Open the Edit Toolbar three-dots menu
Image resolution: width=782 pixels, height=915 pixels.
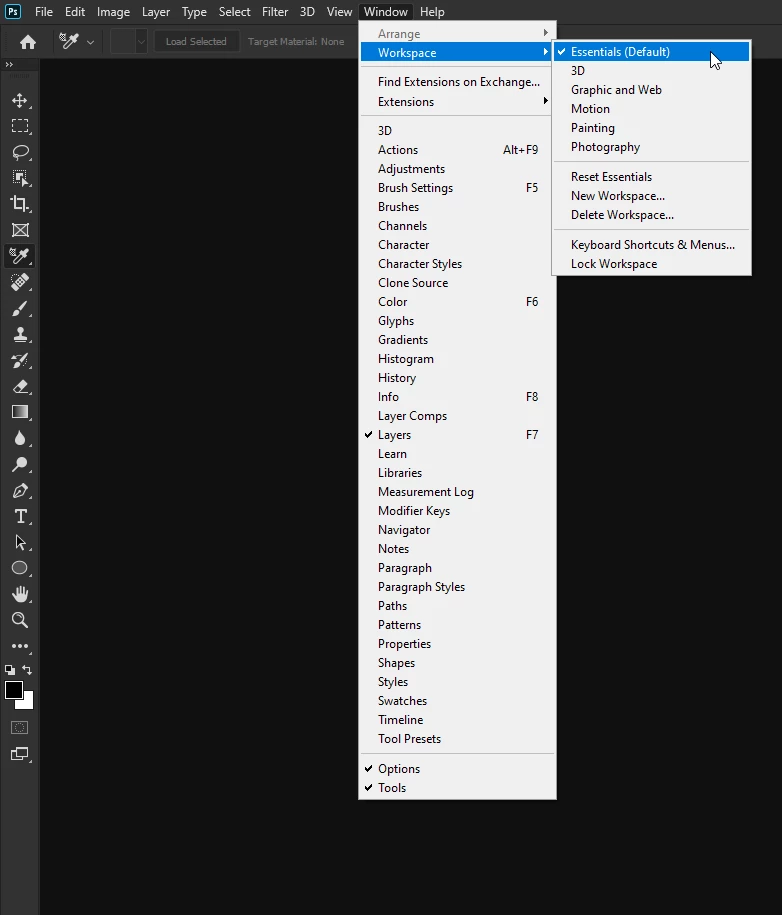coord(20,646)
